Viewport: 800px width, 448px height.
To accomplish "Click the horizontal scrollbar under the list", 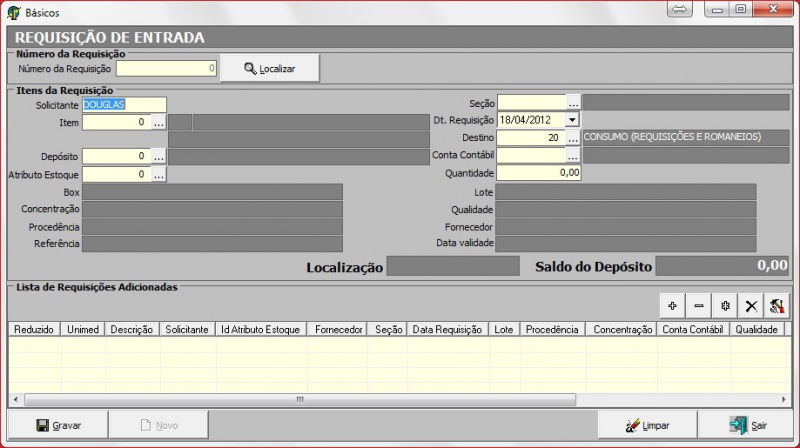I will 300,399.
